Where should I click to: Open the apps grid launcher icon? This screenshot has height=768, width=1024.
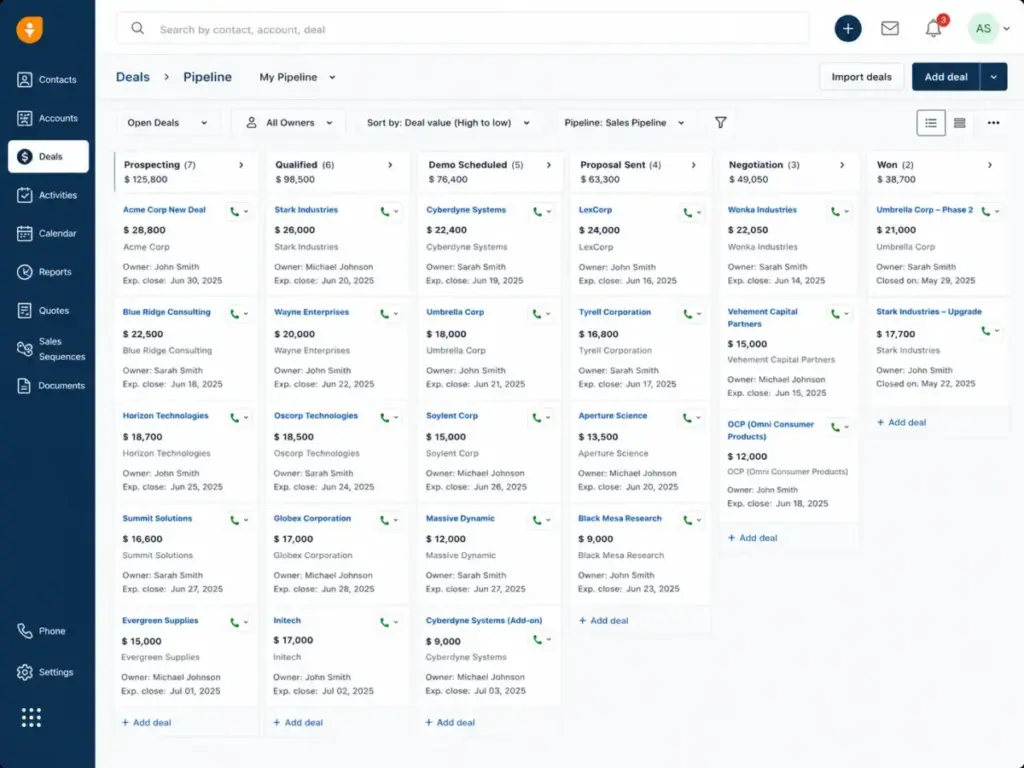[x=31, y=717]
